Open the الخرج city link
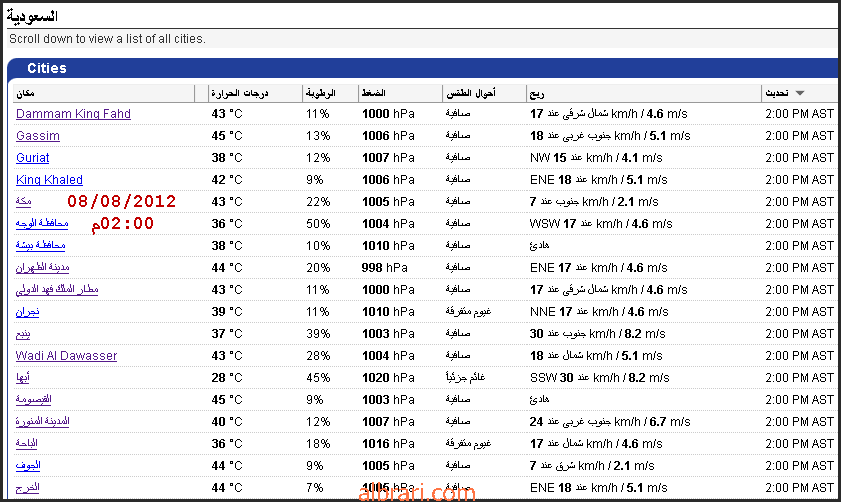Viewport: 841px width, 502px height. (27, 488)
